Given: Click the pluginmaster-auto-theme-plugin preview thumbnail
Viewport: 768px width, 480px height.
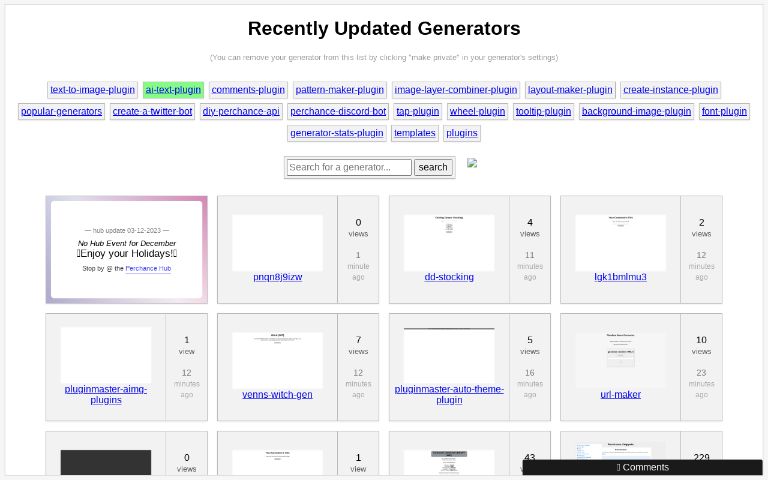Looking at the screenshot, I should click(449, 355).
